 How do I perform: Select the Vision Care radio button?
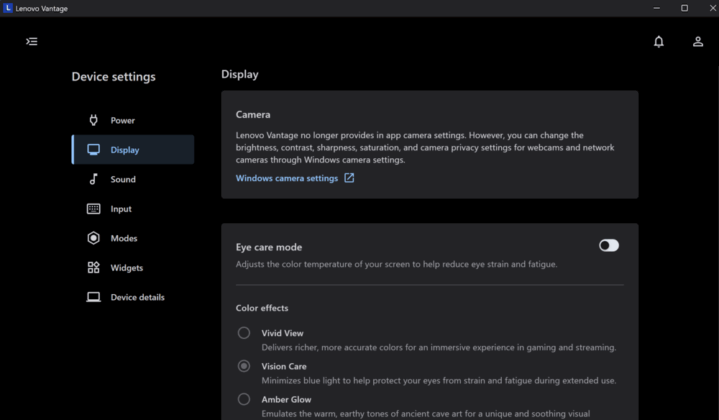pyautogui.click(x=244, y=366)
